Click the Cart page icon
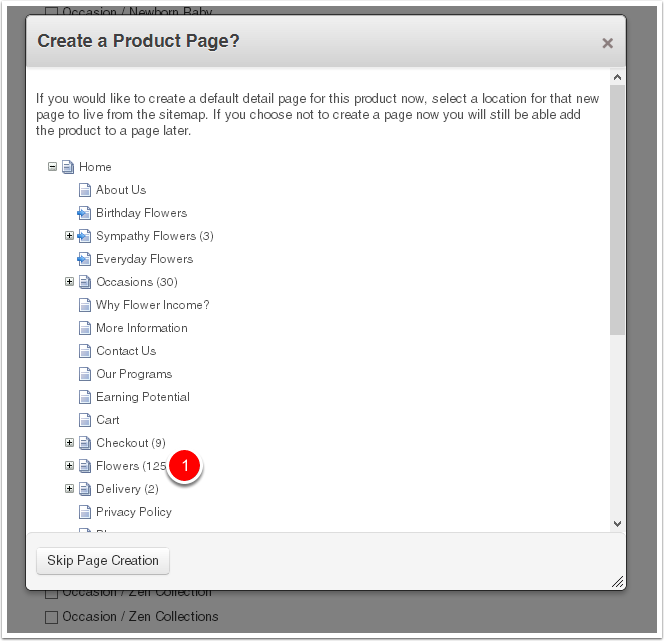Image resolution: width=664 pixels, height=641 pixels. click(x=85, y=420)
